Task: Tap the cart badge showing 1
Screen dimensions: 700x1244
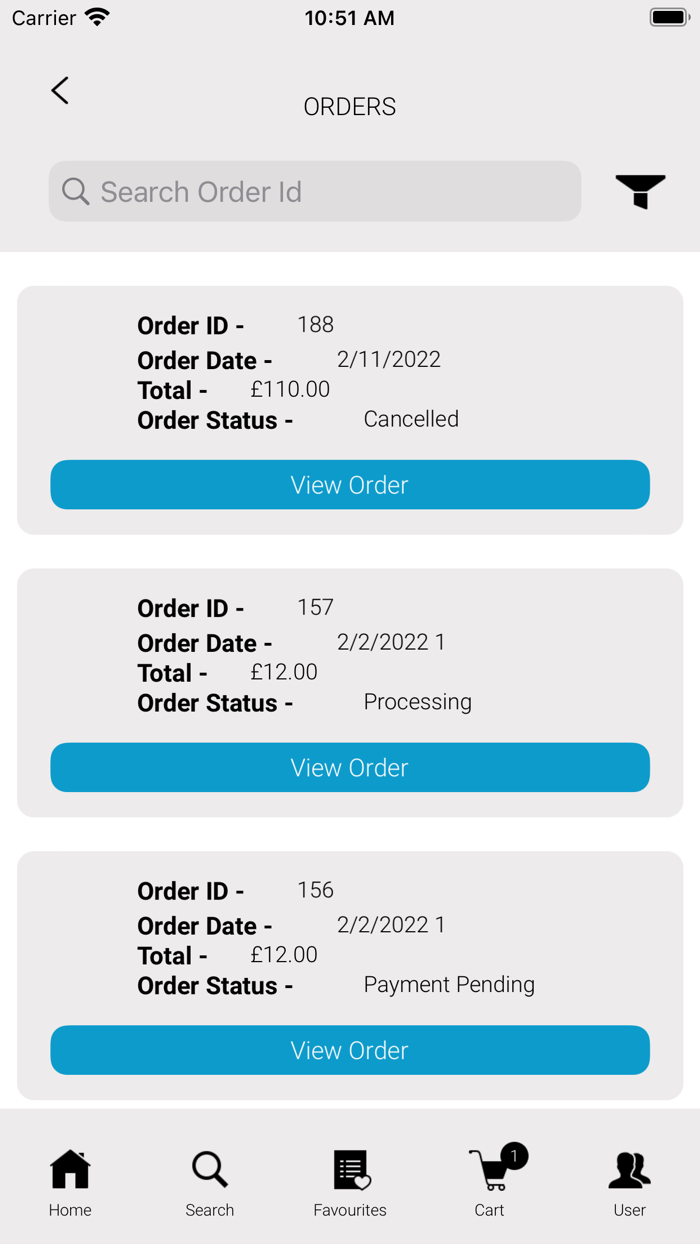Action: (513, 1156)
